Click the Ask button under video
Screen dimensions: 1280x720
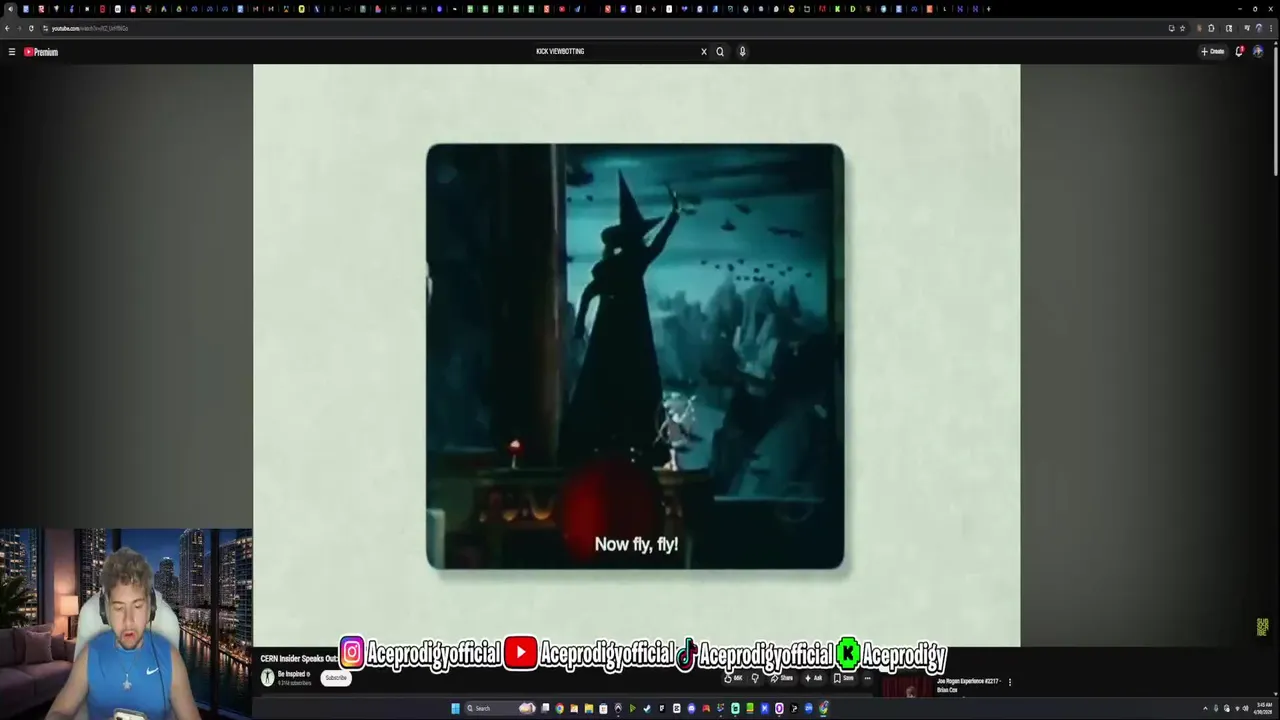click(814, 678)
